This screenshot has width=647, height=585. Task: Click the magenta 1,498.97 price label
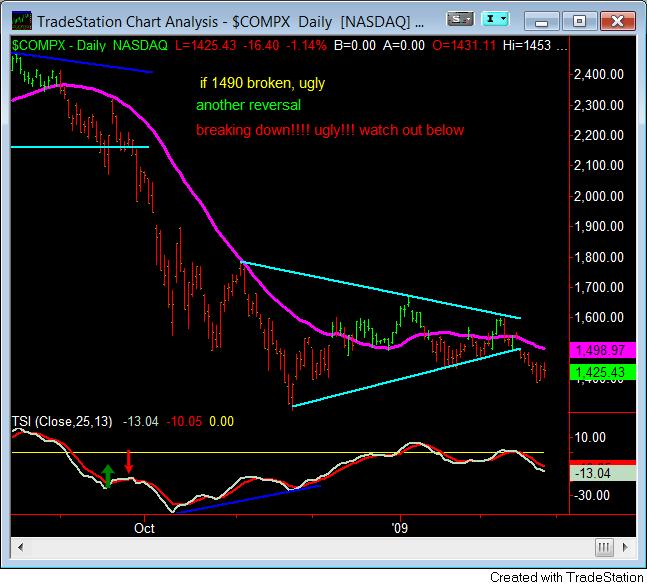coord(602,350)
